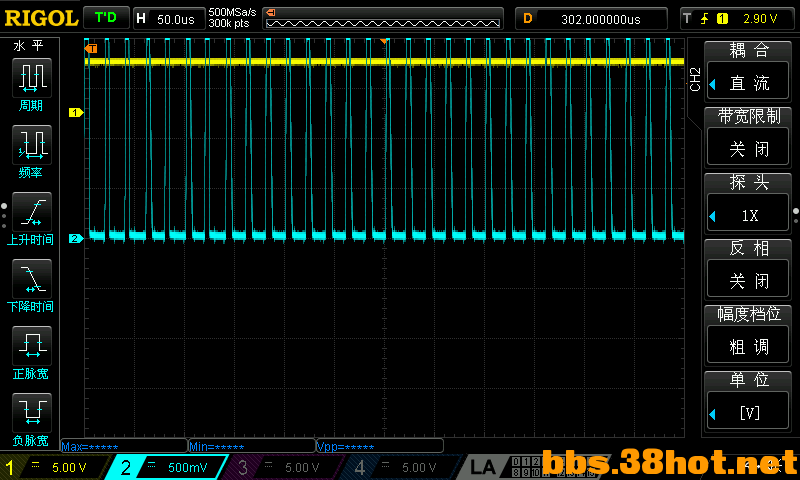Click the orange trigger position T marker
The width and height of the screenshot is (800, 480).
coord(91,48)
